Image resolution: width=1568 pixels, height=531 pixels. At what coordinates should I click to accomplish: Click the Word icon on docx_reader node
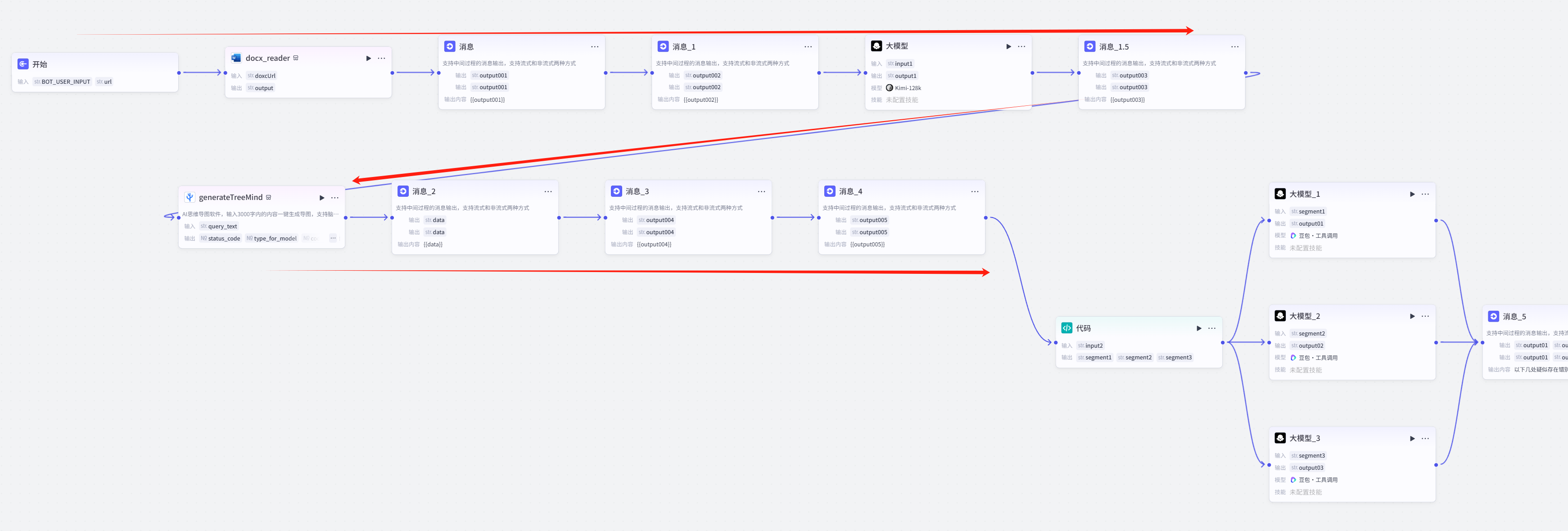pyautogui.click(x=235, y=58)
